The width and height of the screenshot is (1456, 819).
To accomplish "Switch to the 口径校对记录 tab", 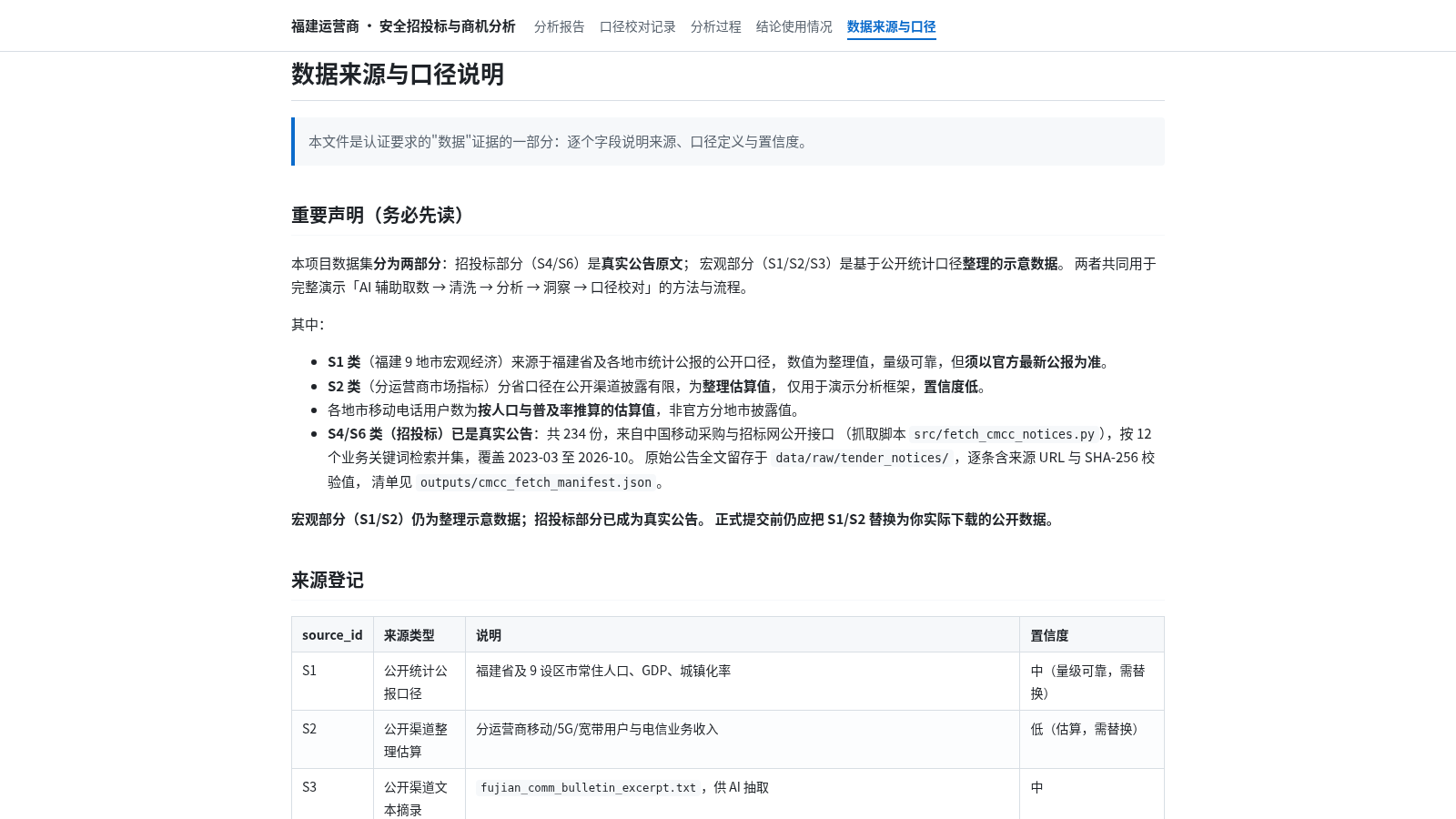I will (637, 26).
